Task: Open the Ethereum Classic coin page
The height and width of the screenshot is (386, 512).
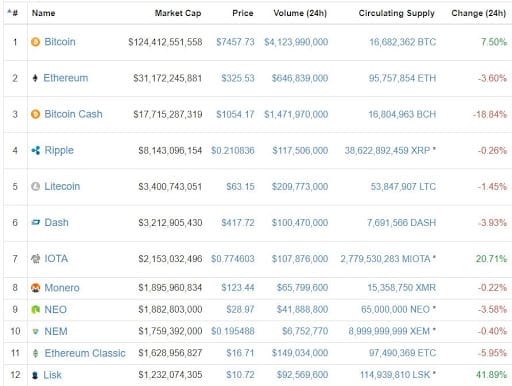Action: 85,353
